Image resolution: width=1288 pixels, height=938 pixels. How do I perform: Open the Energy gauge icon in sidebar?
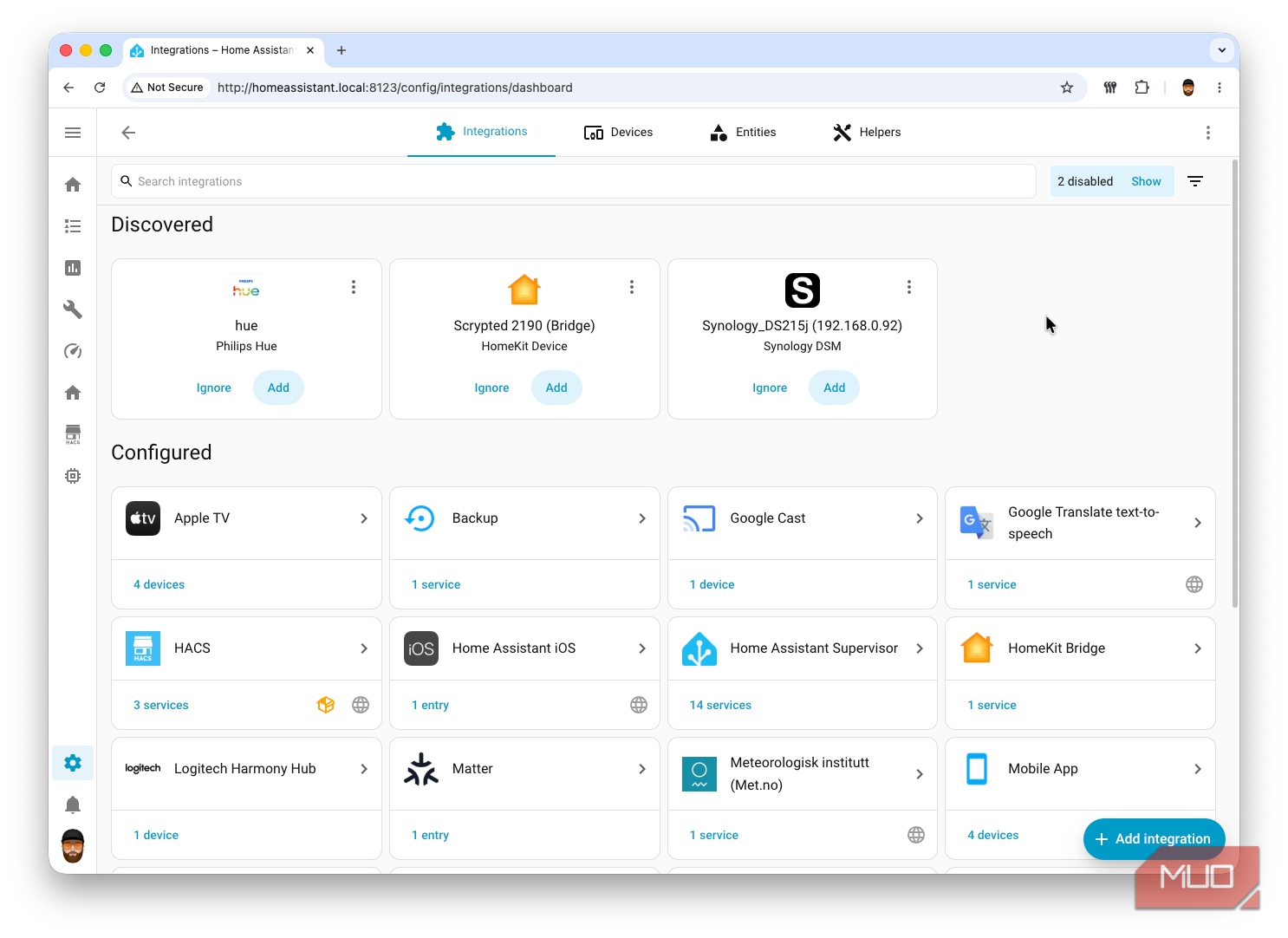coord(73,351)
